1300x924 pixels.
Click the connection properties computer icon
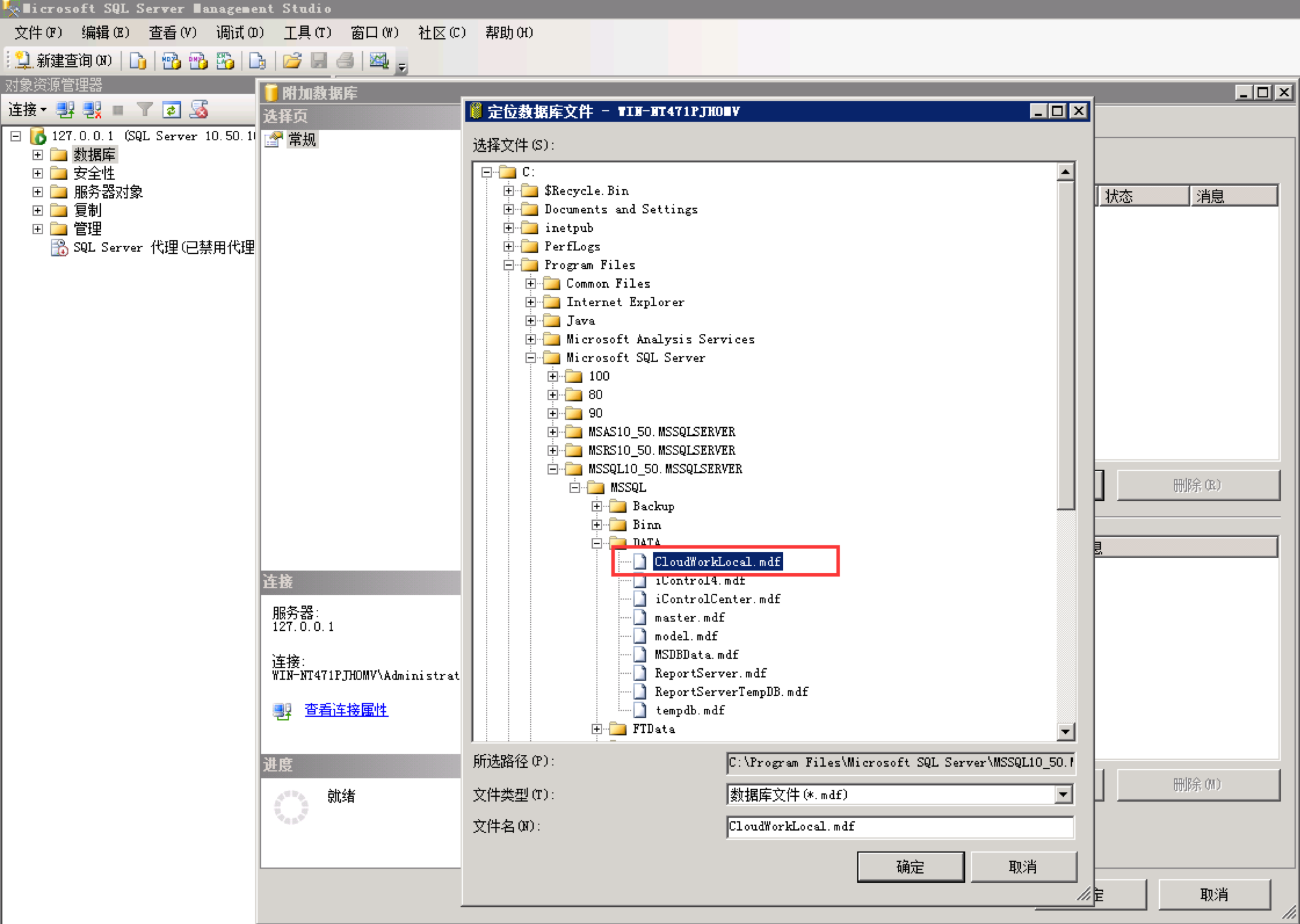[x=282, y=711]
